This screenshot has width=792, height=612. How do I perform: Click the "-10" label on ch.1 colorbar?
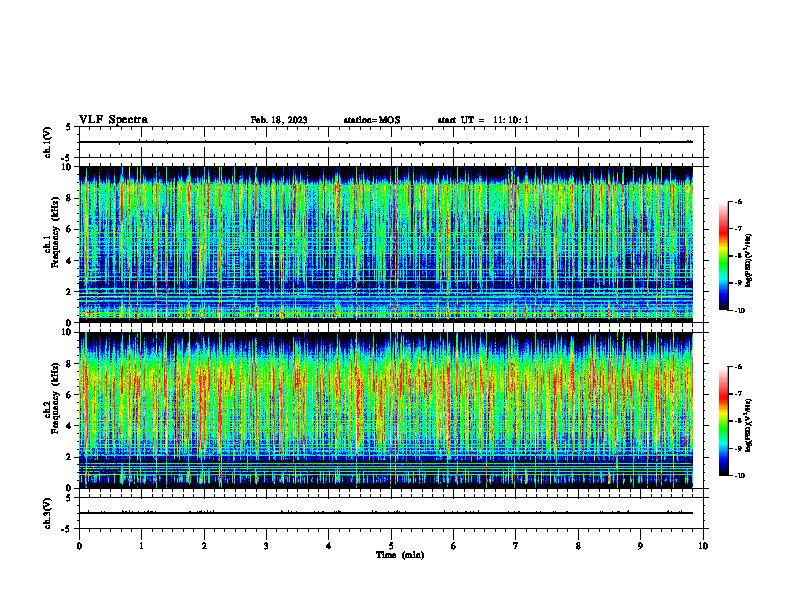739,311
